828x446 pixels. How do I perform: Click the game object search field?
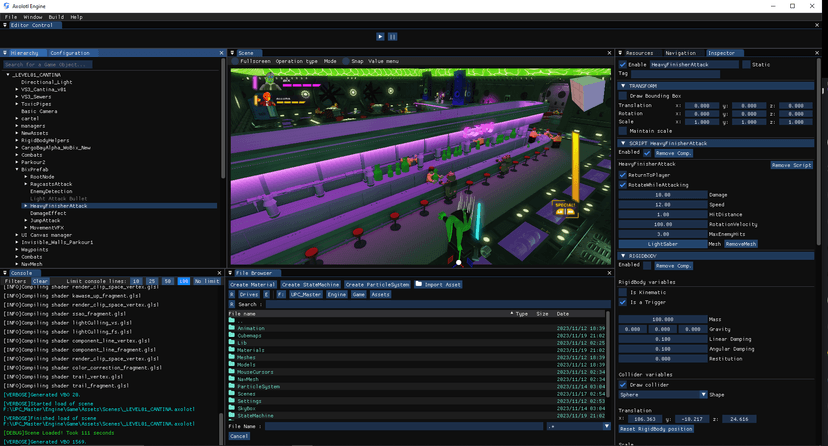click(x=48, y=64)
